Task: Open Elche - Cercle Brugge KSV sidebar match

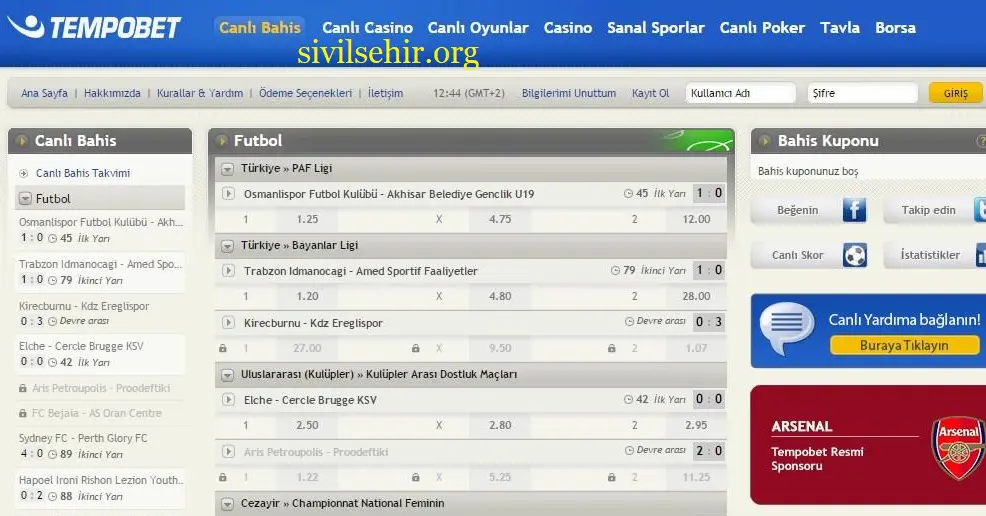Action: tap(100, 353)
